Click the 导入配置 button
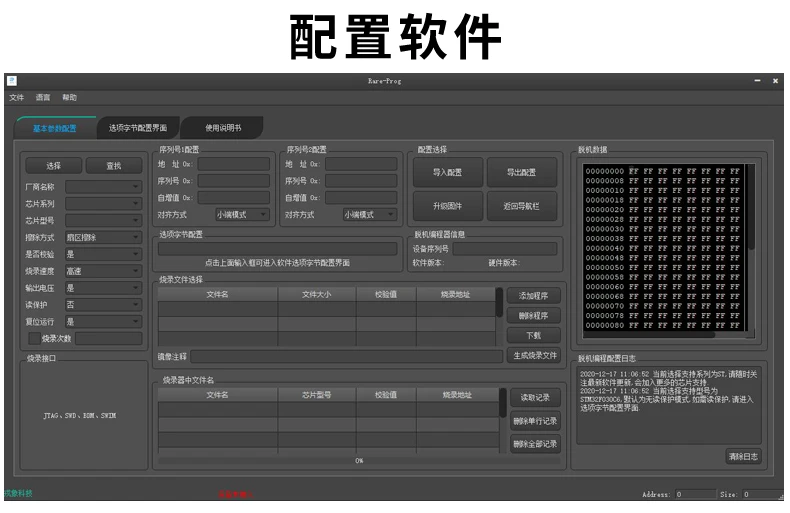The image size is (790, 513). tap(446, 172)
